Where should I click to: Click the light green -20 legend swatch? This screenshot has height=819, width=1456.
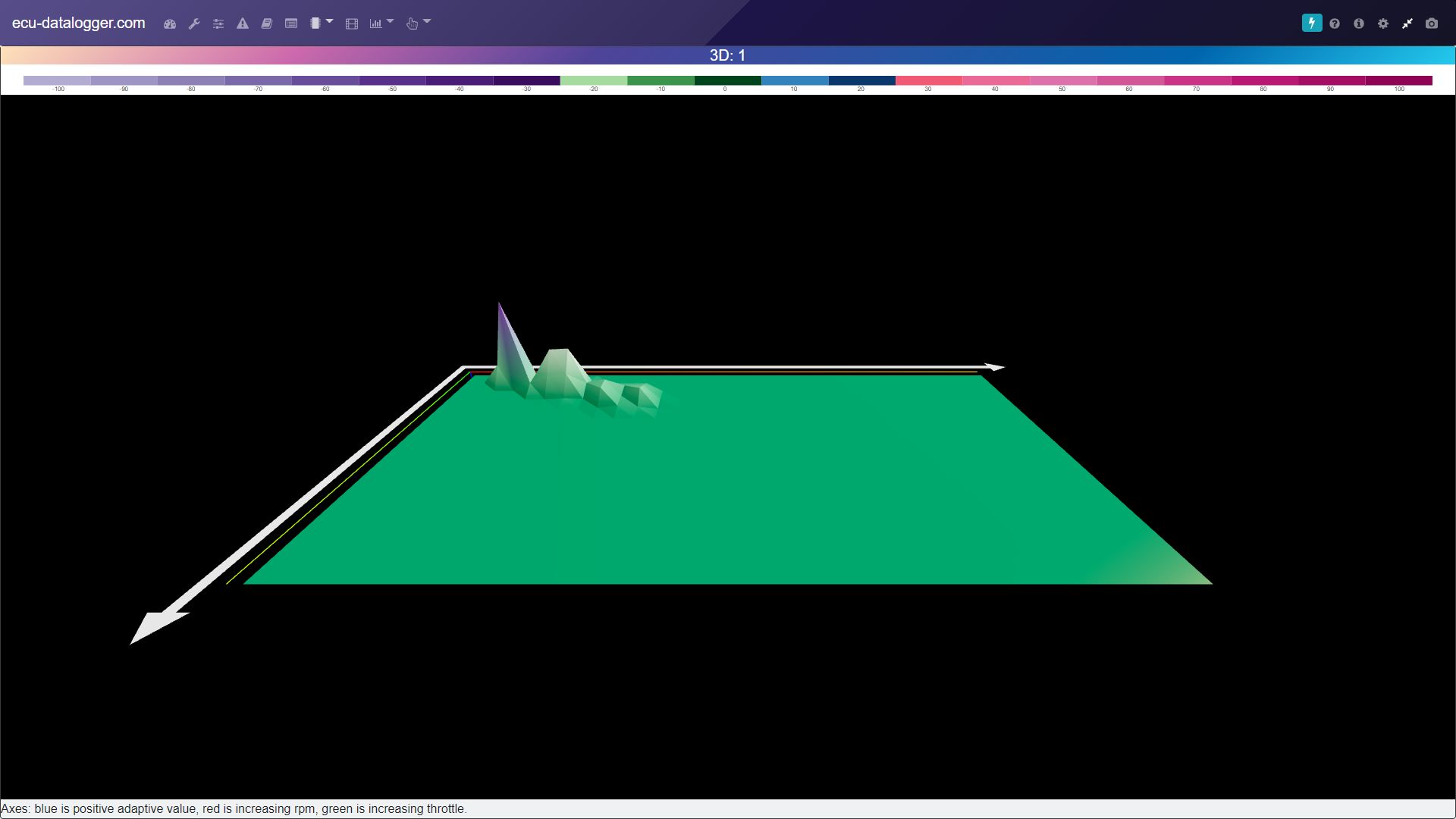click(594, 80)
